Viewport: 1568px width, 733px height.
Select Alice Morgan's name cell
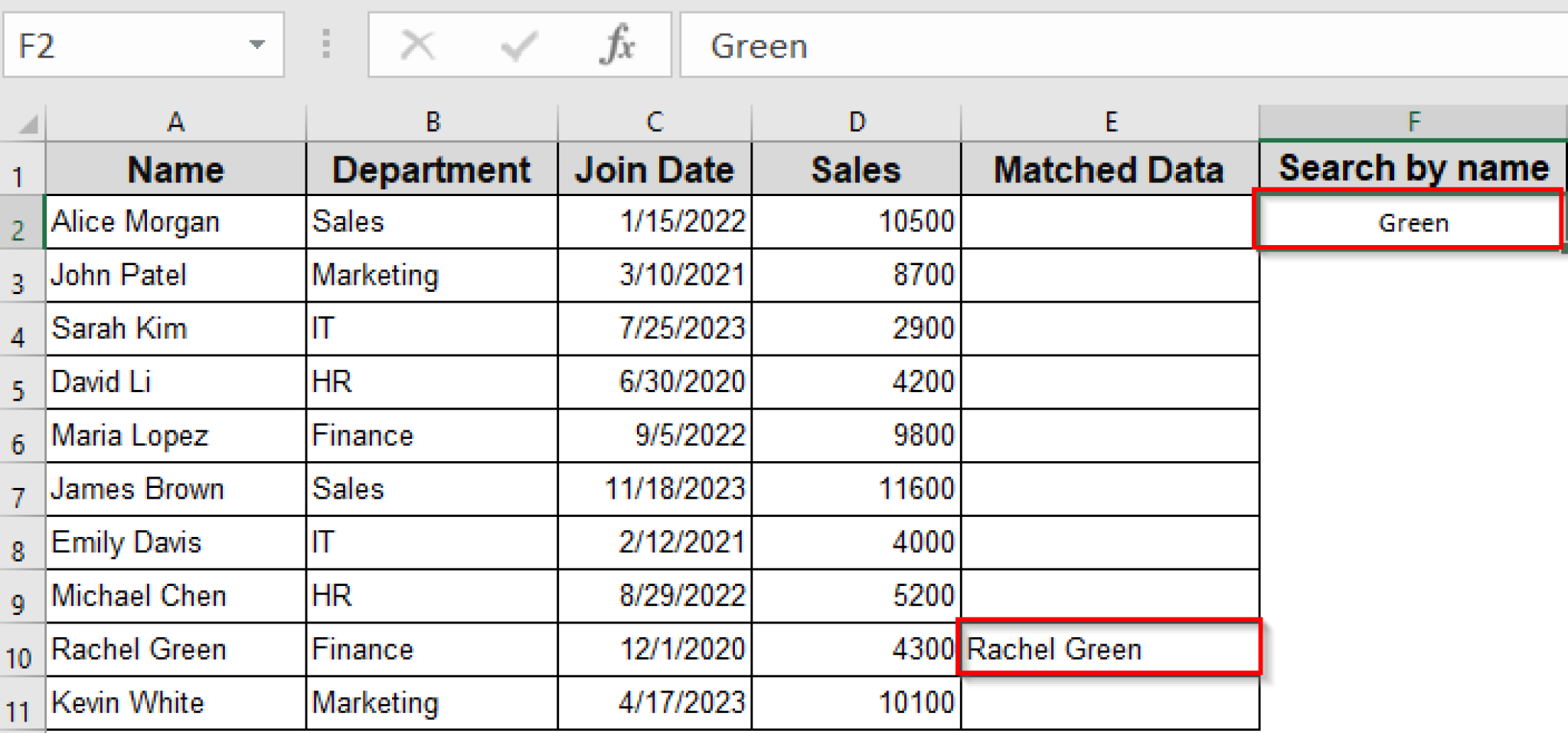175,221
